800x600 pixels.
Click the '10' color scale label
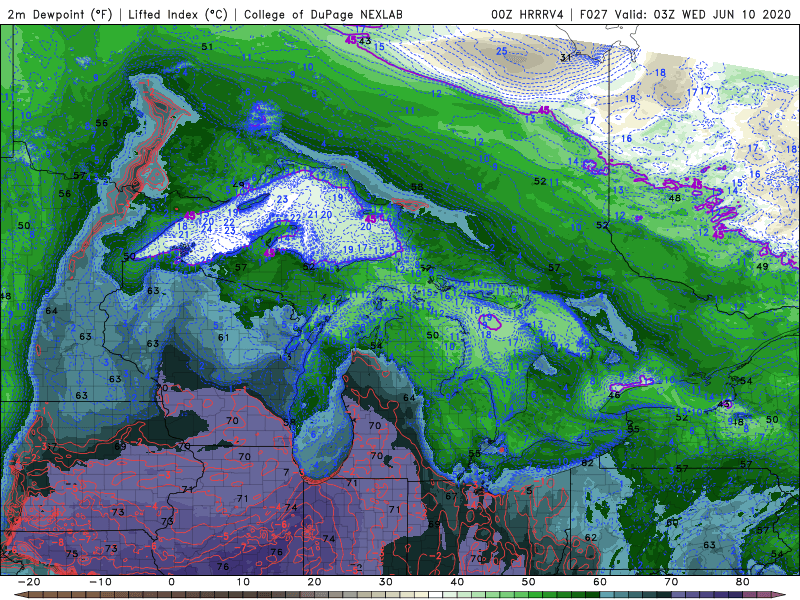coord(243,582)
